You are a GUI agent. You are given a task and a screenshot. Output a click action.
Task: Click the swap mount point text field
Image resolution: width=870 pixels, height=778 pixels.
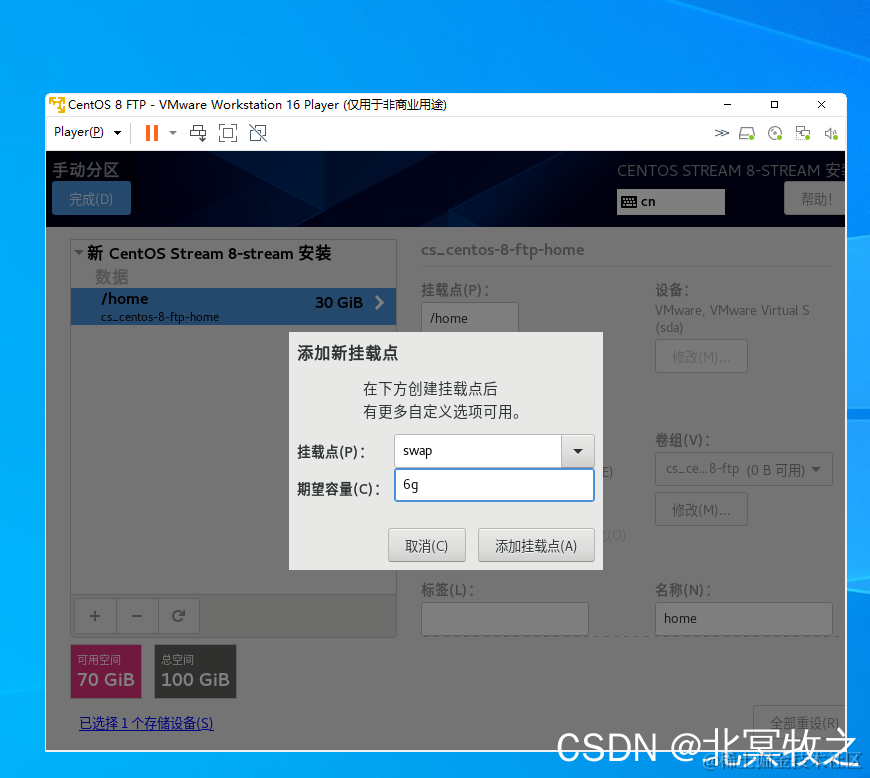(478, 451)
